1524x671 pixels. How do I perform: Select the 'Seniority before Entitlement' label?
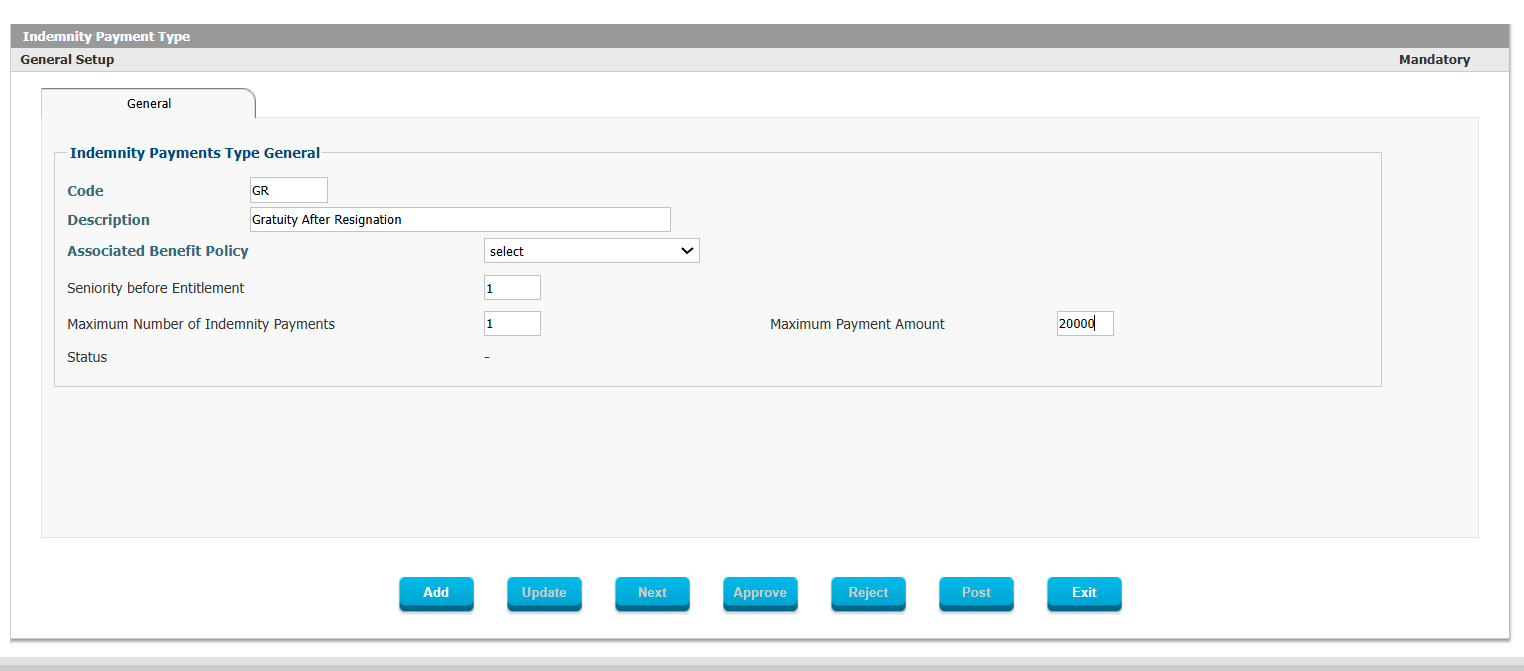point(155,288)
